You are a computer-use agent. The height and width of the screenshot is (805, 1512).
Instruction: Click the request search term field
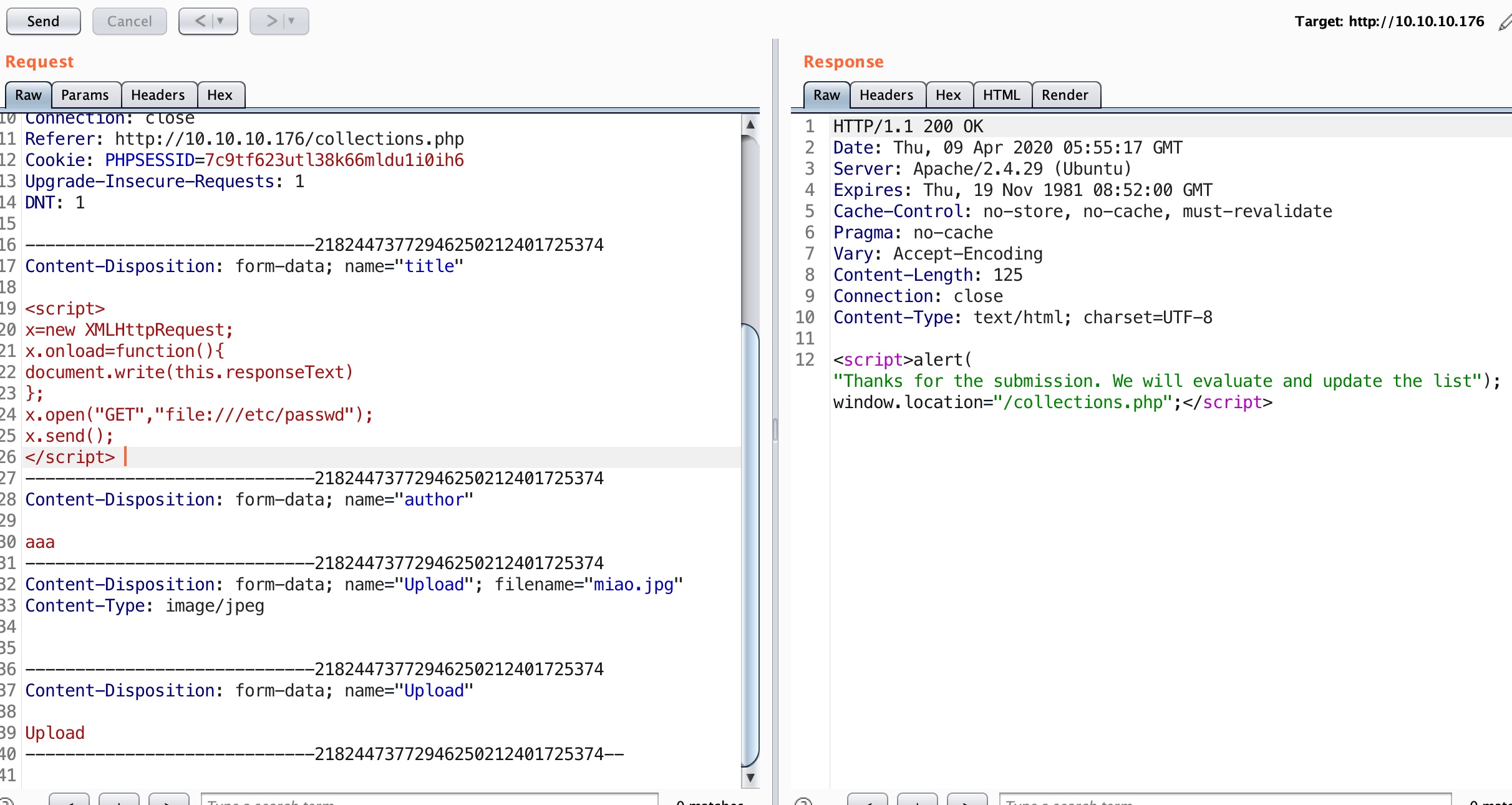click(x=429, y=800)
